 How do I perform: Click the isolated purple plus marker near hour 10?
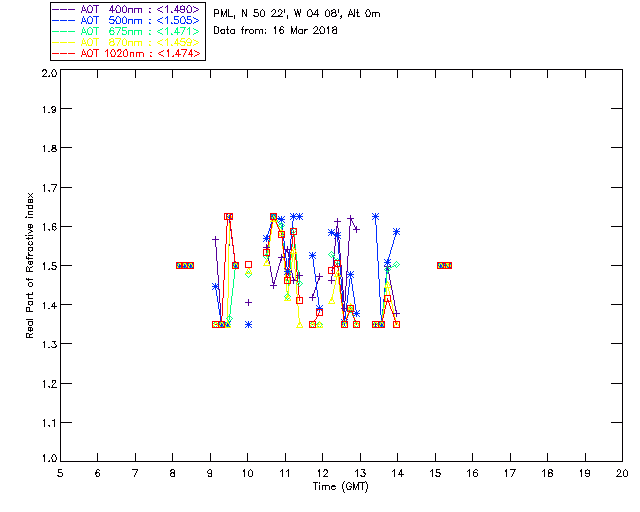point(248,303)
